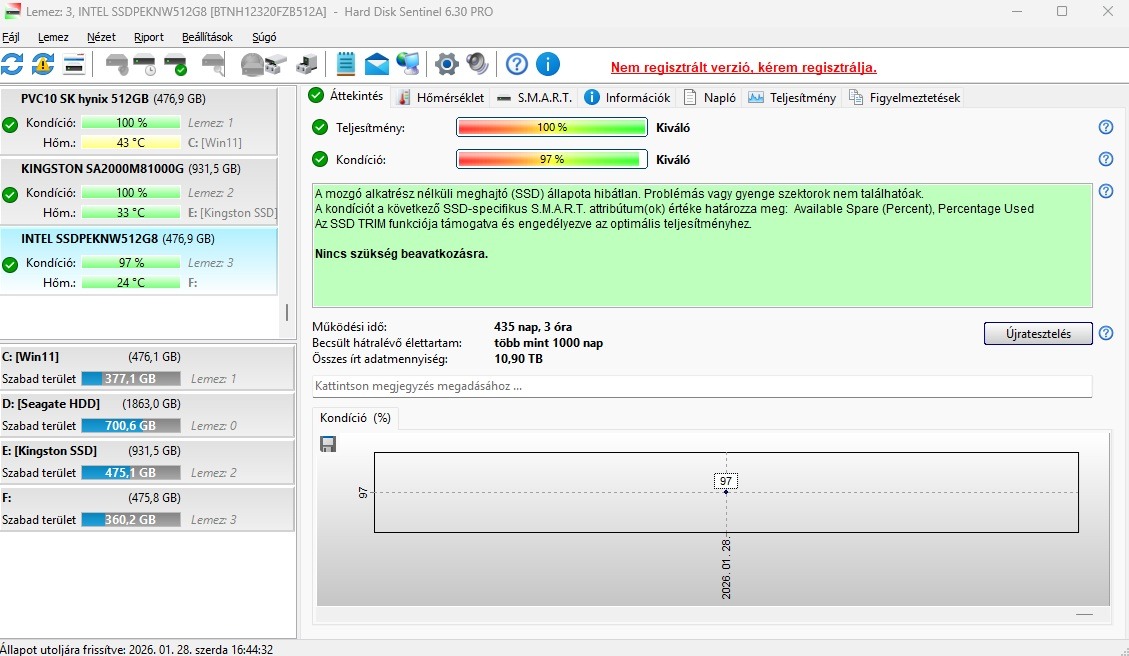This screenshot has height=656, width=1129.
Task: Open the Nézet menu
Action: 102,37
